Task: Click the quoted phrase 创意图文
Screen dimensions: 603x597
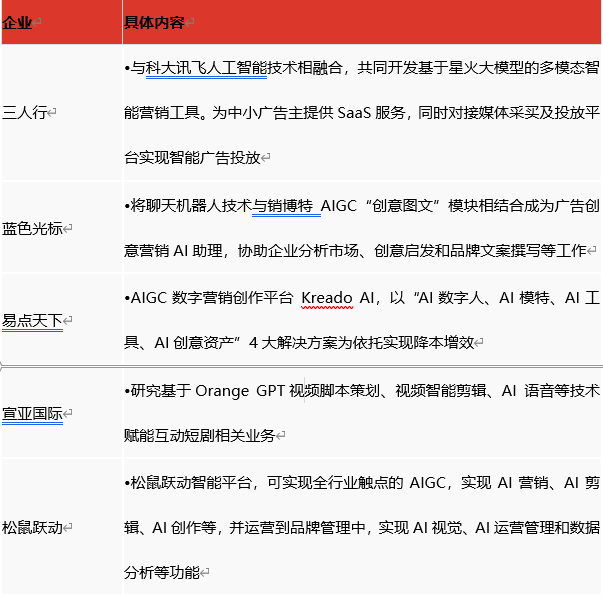Action: pyautogui.click(x=403, y=205)
